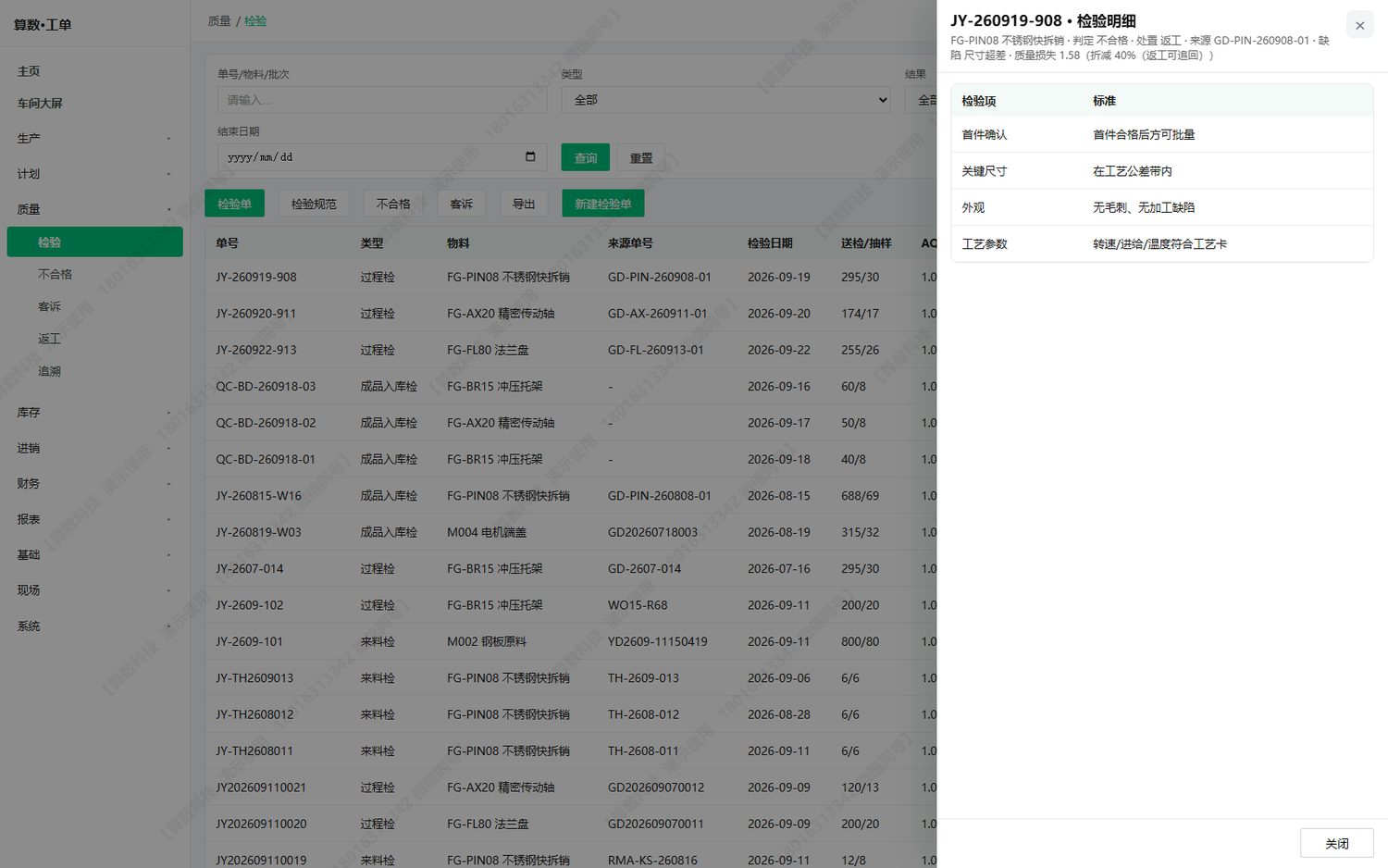Close the inspection detail drawer with X

1359,25
